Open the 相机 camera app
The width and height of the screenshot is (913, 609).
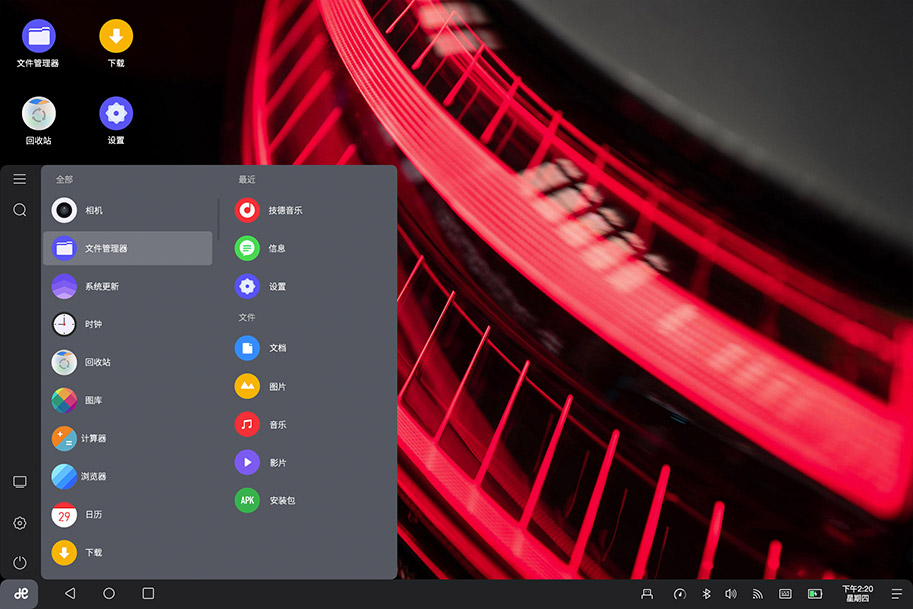coord(92,211)
